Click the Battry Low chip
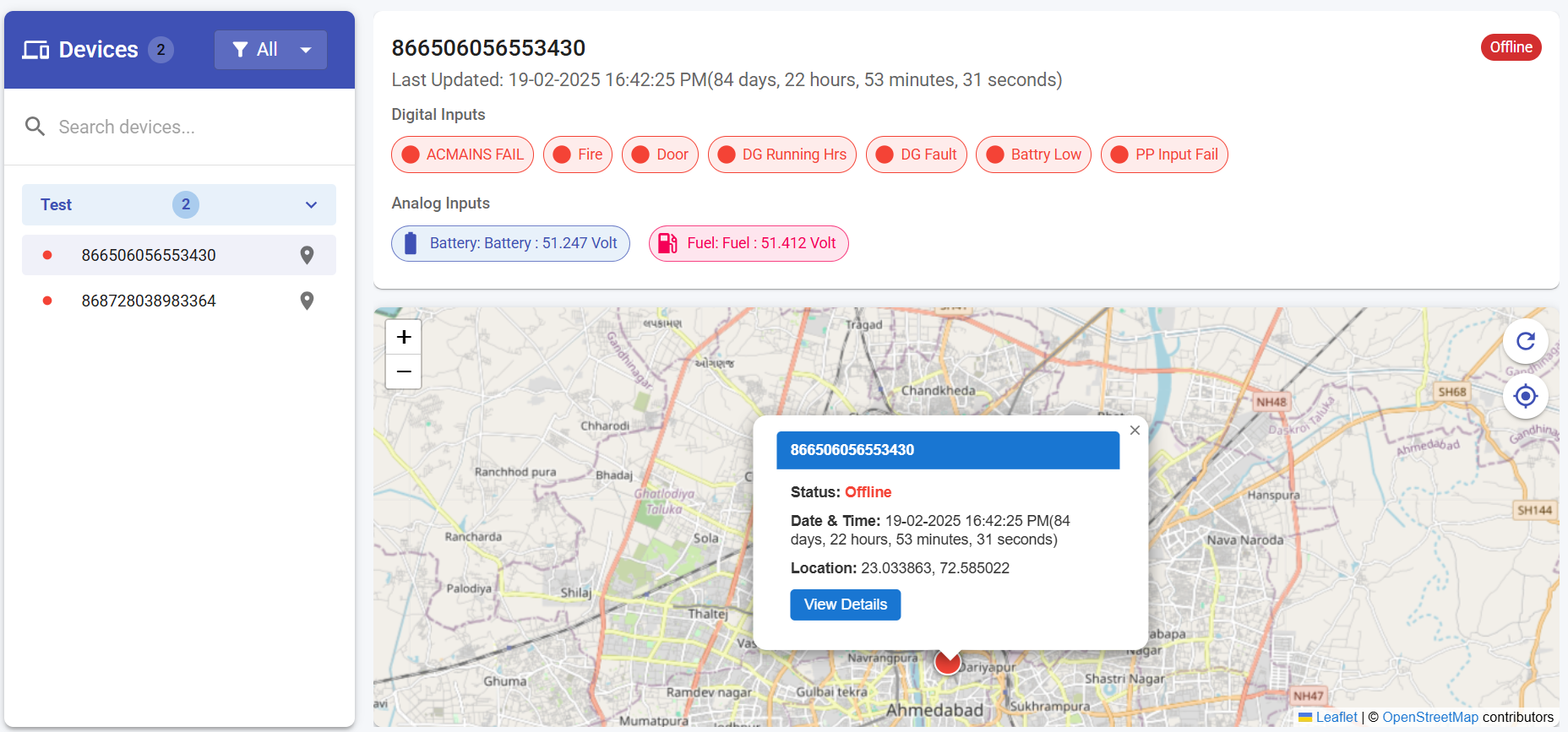This screenshot has width=1568, height=732. pyautogui.click(x=1034, y=155)
